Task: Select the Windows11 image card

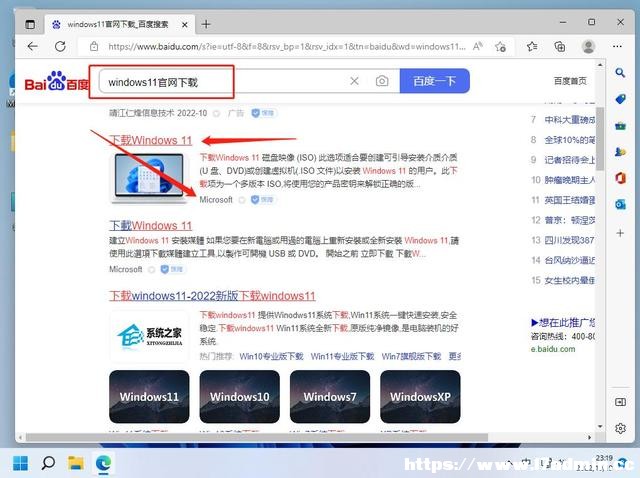Action: coord(149,396)
